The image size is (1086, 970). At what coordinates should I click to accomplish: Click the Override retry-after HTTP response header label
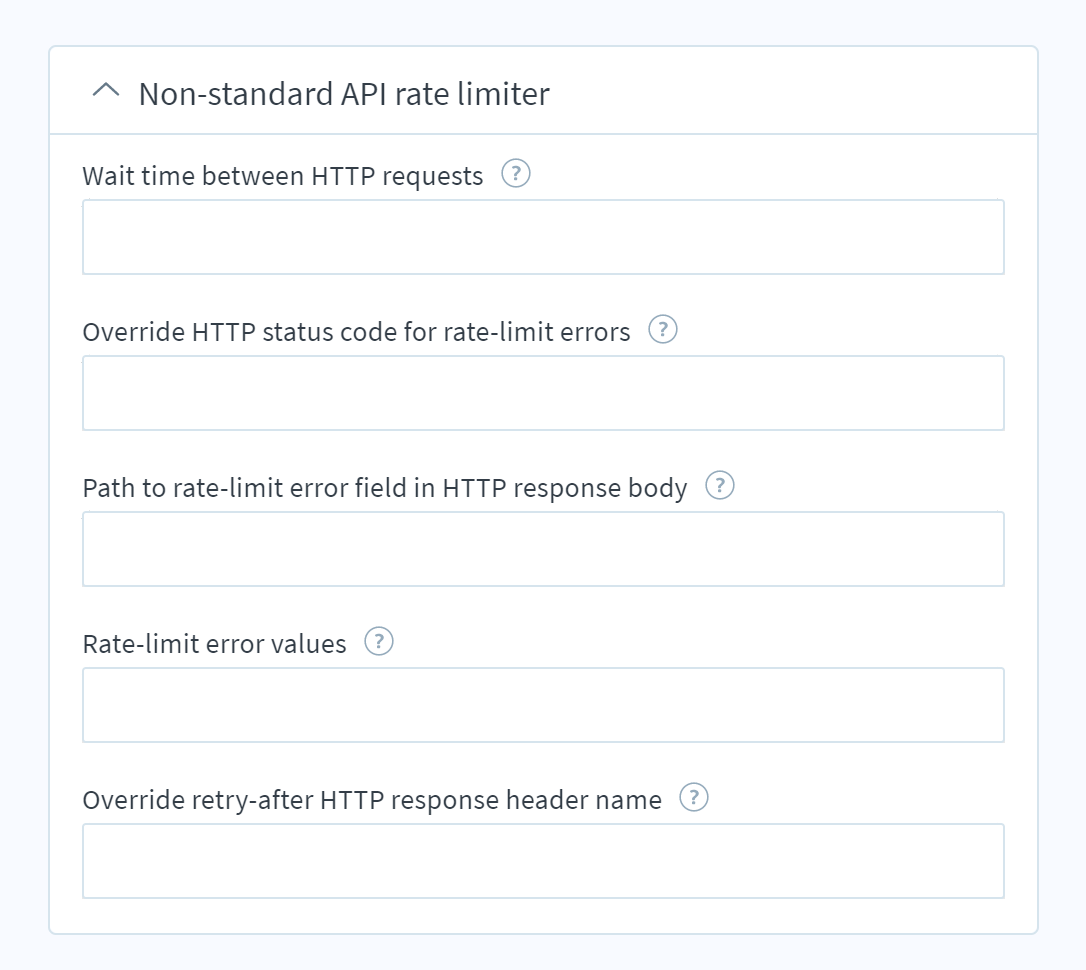[x=371, y=800]
